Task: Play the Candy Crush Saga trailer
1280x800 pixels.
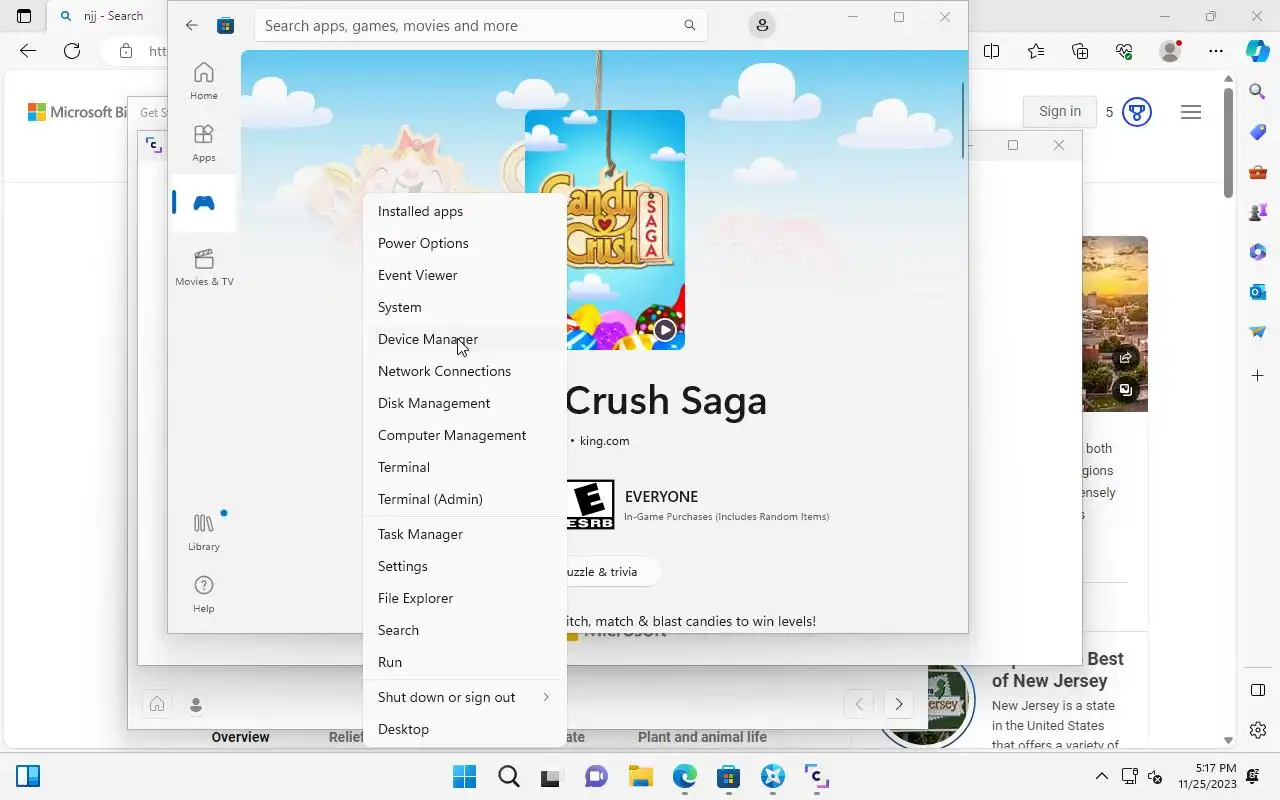Action: [665, 329]
